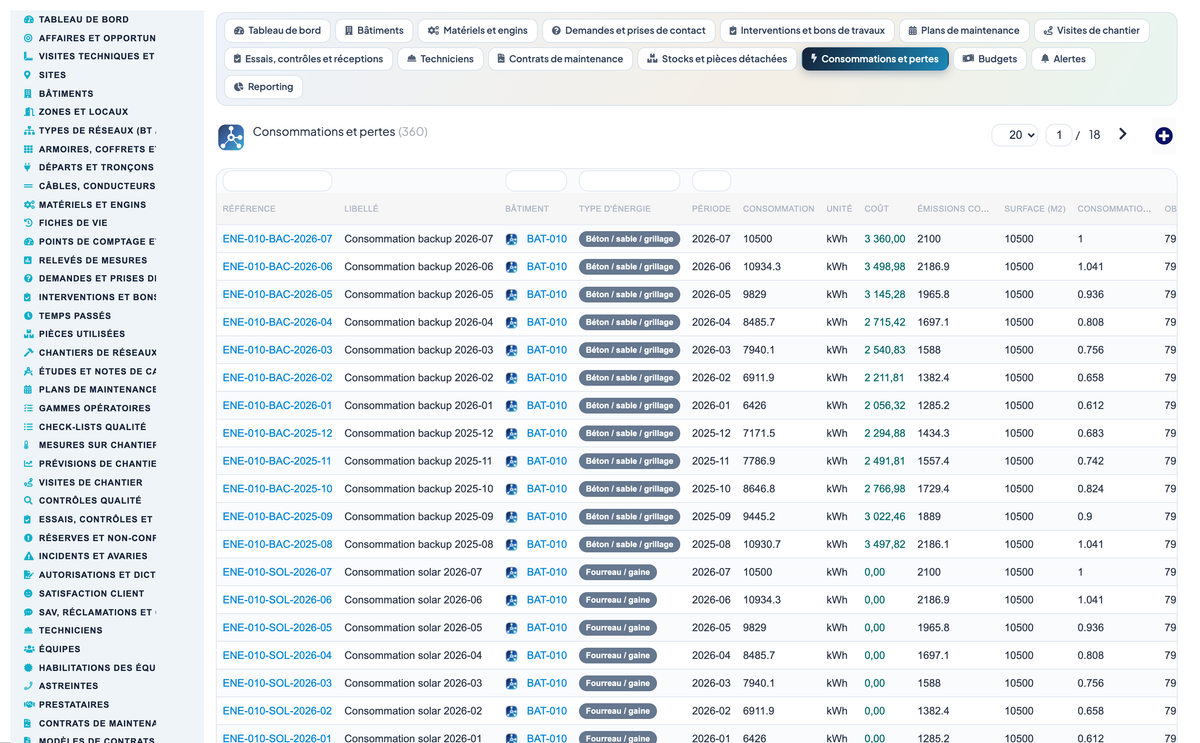Open record link ENE-010-BAC-2026-07
The height and width of the screenshot is (743, 1200).
point(277,239)
